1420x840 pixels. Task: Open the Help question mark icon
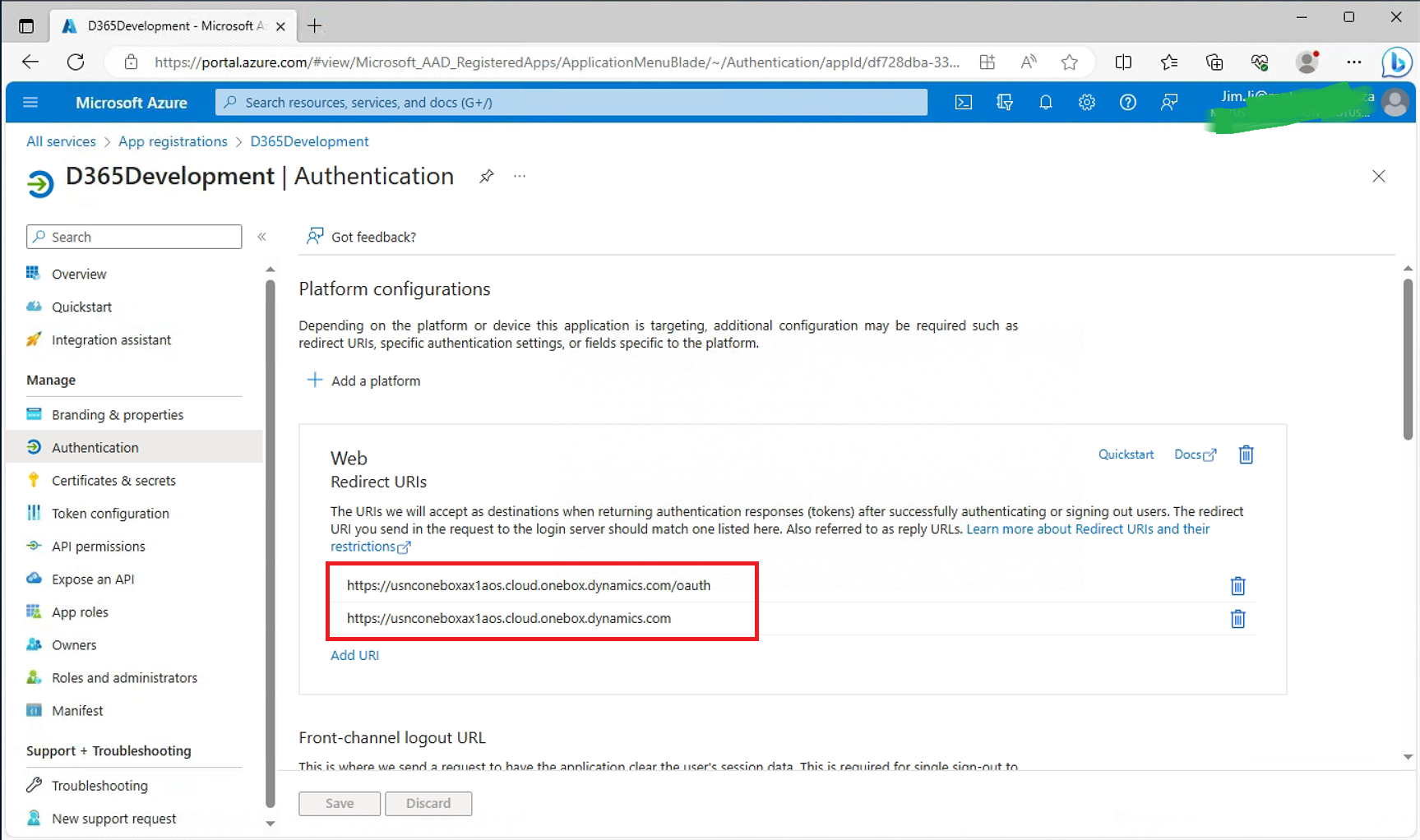[1128, 103]
